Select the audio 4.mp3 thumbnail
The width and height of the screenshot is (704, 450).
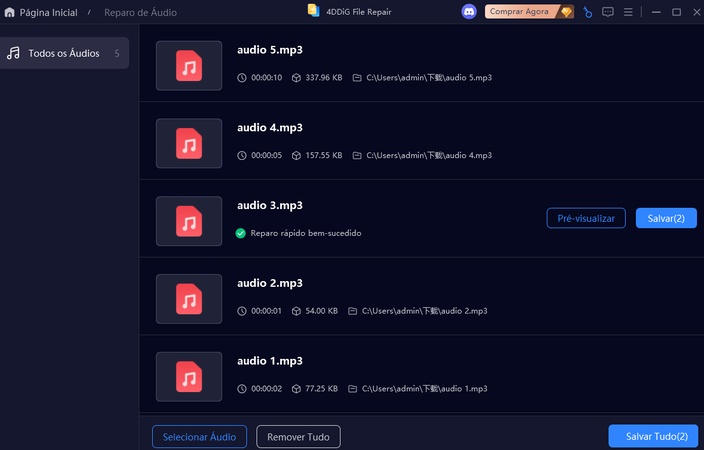(189, 143)
